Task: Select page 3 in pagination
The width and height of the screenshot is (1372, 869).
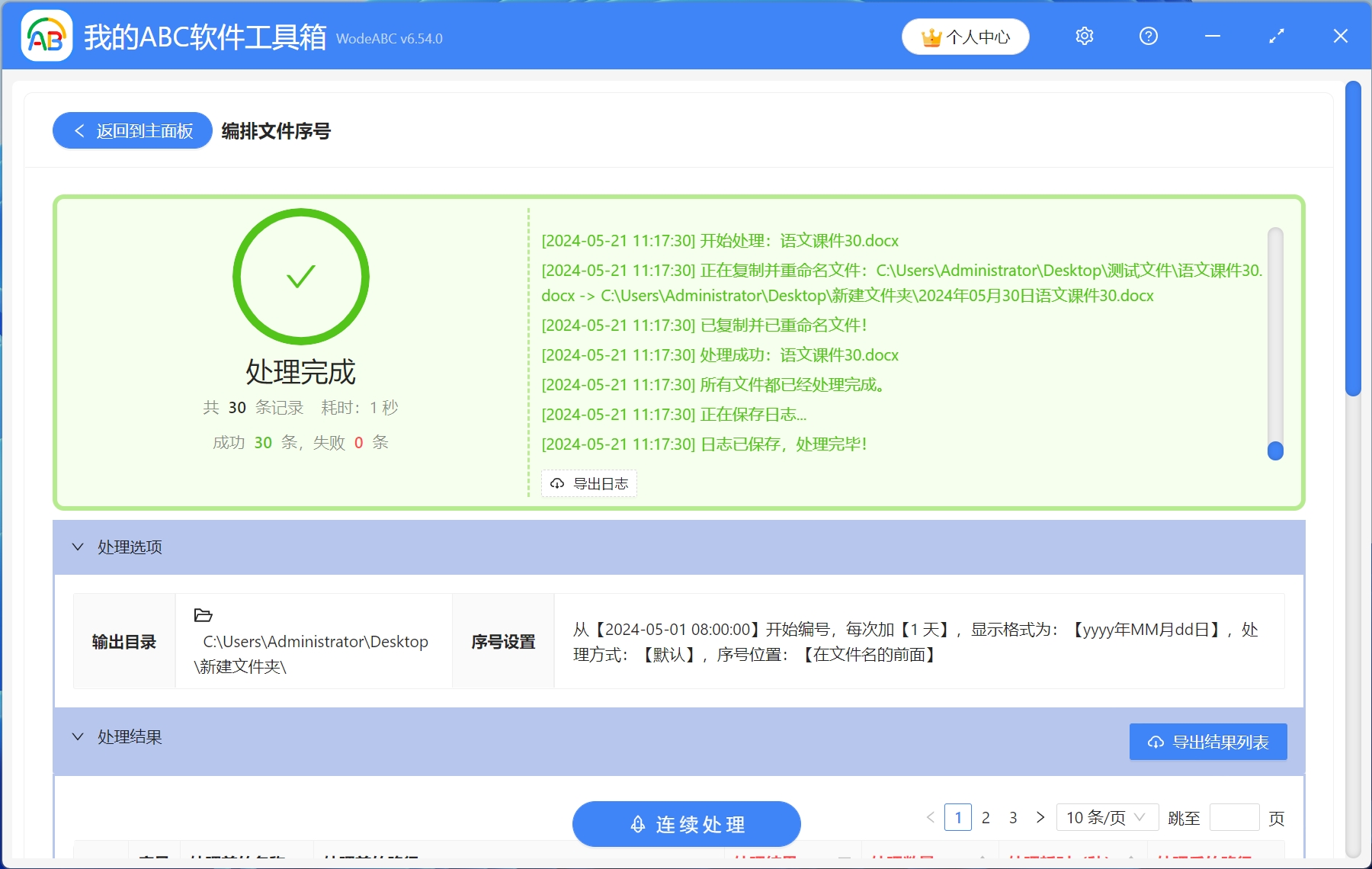Action: 1014,817
